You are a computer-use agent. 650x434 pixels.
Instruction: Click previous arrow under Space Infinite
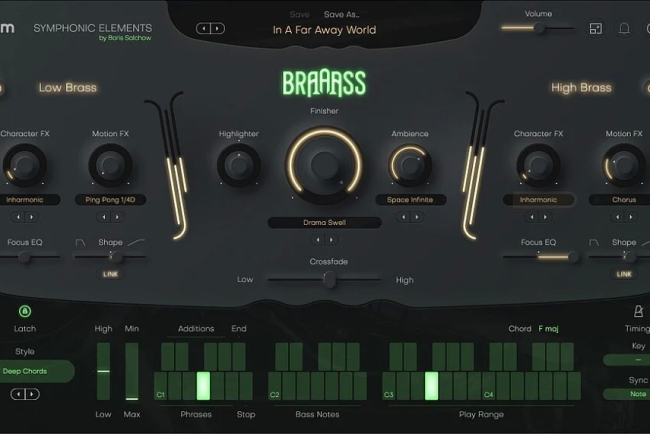click(x=403, y=217)
